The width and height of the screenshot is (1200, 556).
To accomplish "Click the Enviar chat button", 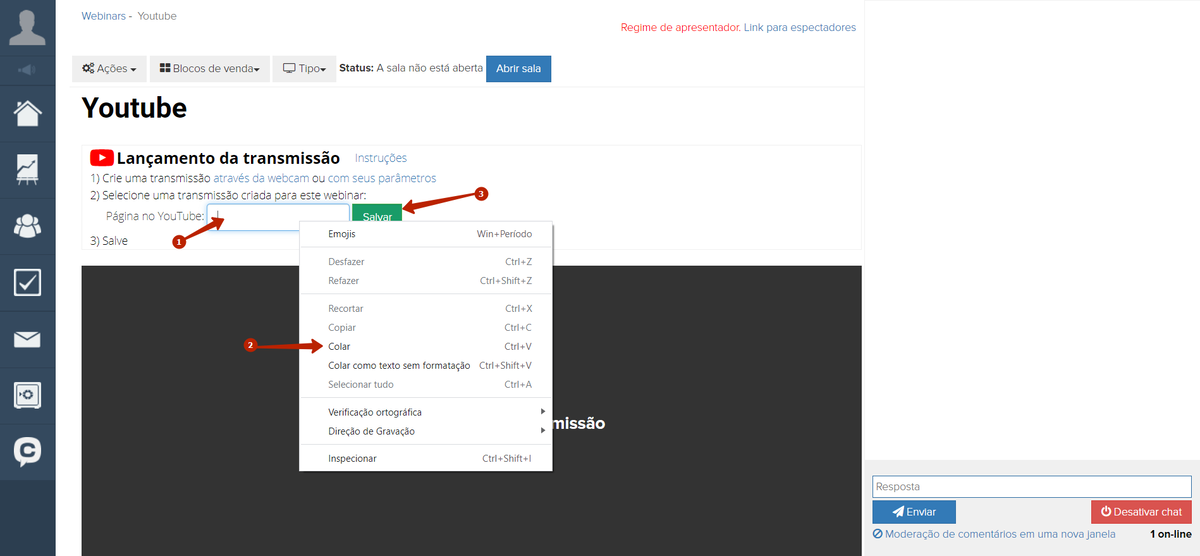I will tap(914, 511).
